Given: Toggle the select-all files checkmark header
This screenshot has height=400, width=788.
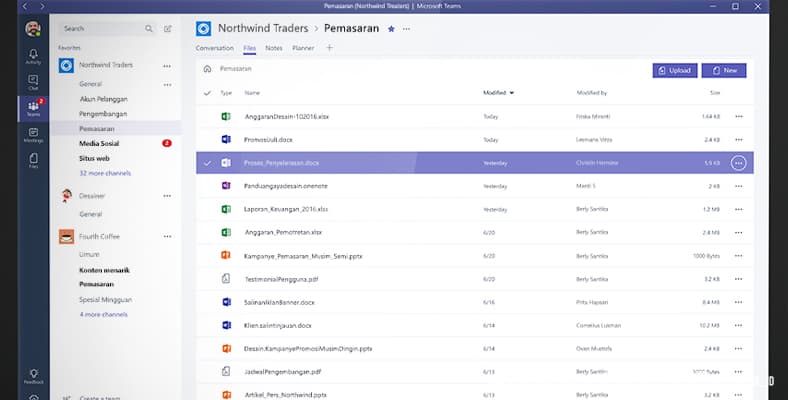Looking at the screenshot, I should point(207,93).
